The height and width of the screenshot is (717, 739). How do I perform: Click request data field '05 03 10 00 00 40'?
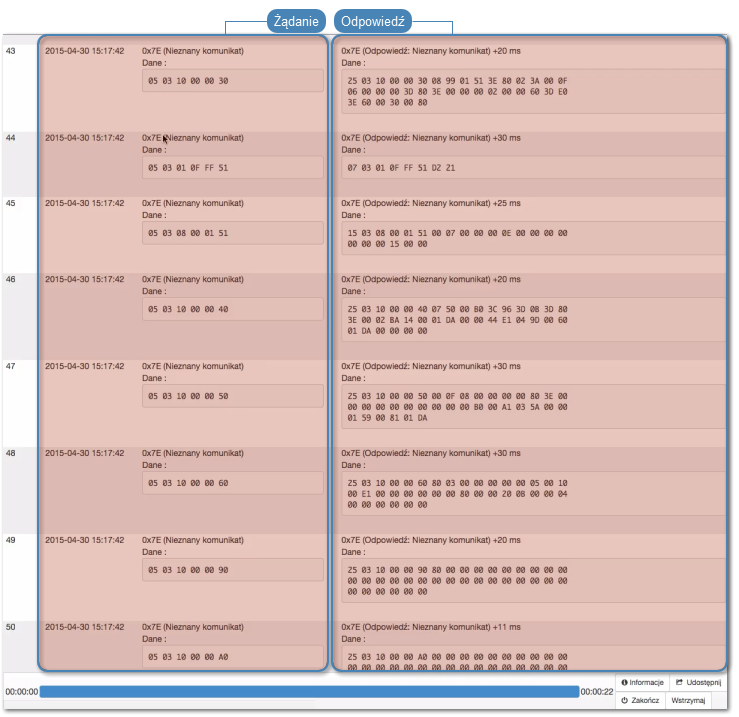pos(233,309)
